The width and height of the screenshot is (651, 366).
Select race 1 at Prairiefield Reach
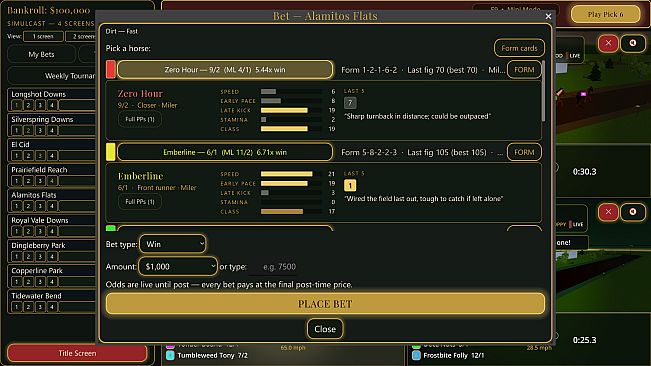click(17, 181)
